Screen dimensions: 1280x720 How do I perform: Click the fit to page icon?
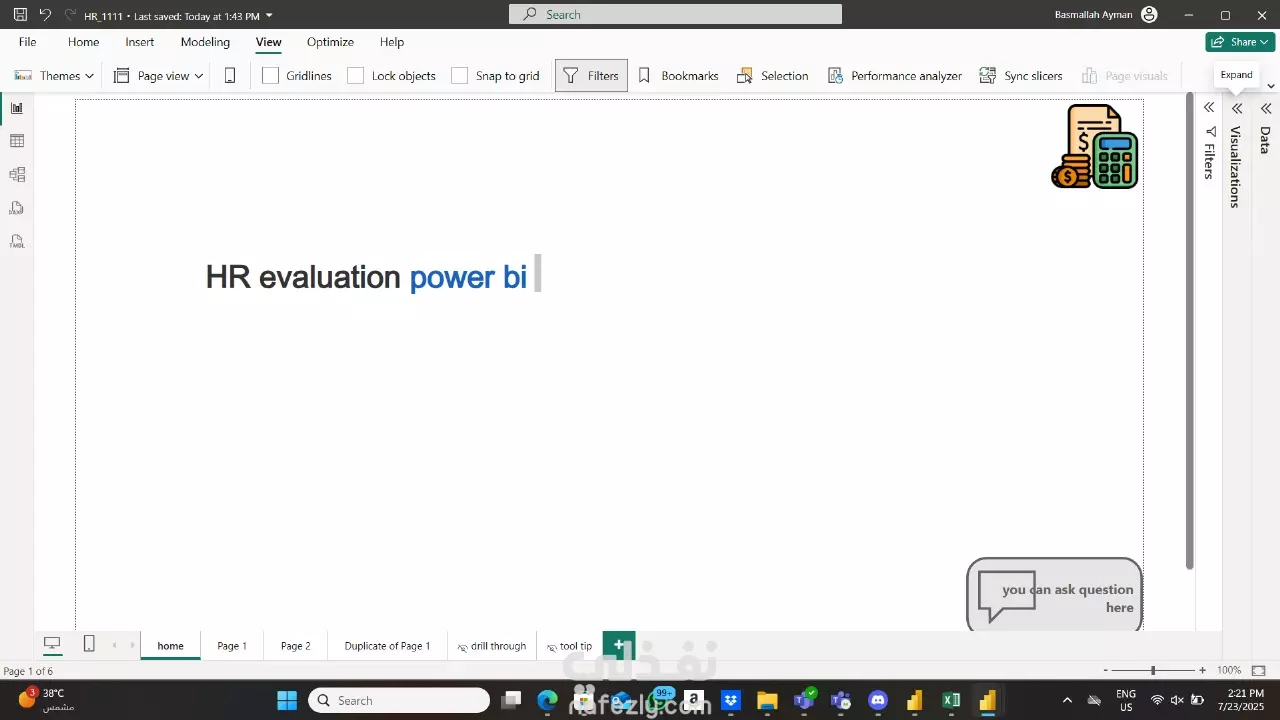1259,670
